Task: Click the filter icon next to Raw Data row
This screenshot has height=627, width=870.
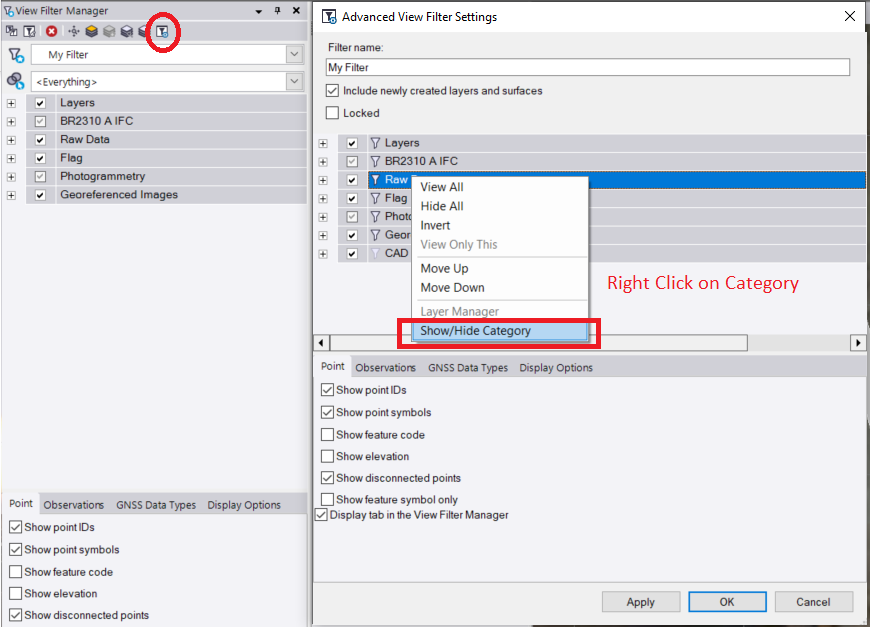Action: pos(376,180)
